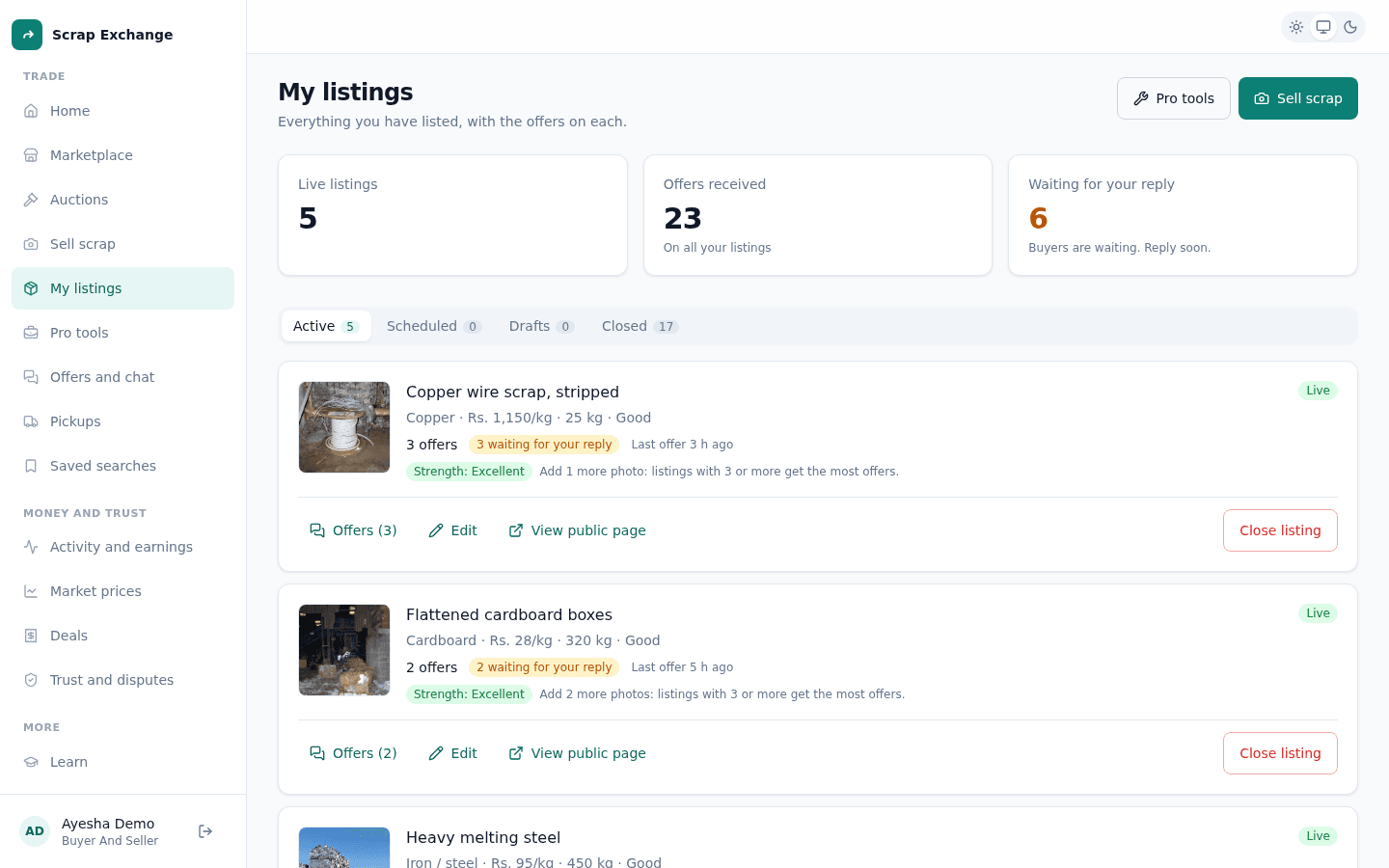Screen dimensions: 1389x868
Task: Click the green Sell scrap button
Action: [x=1298, y=98]
